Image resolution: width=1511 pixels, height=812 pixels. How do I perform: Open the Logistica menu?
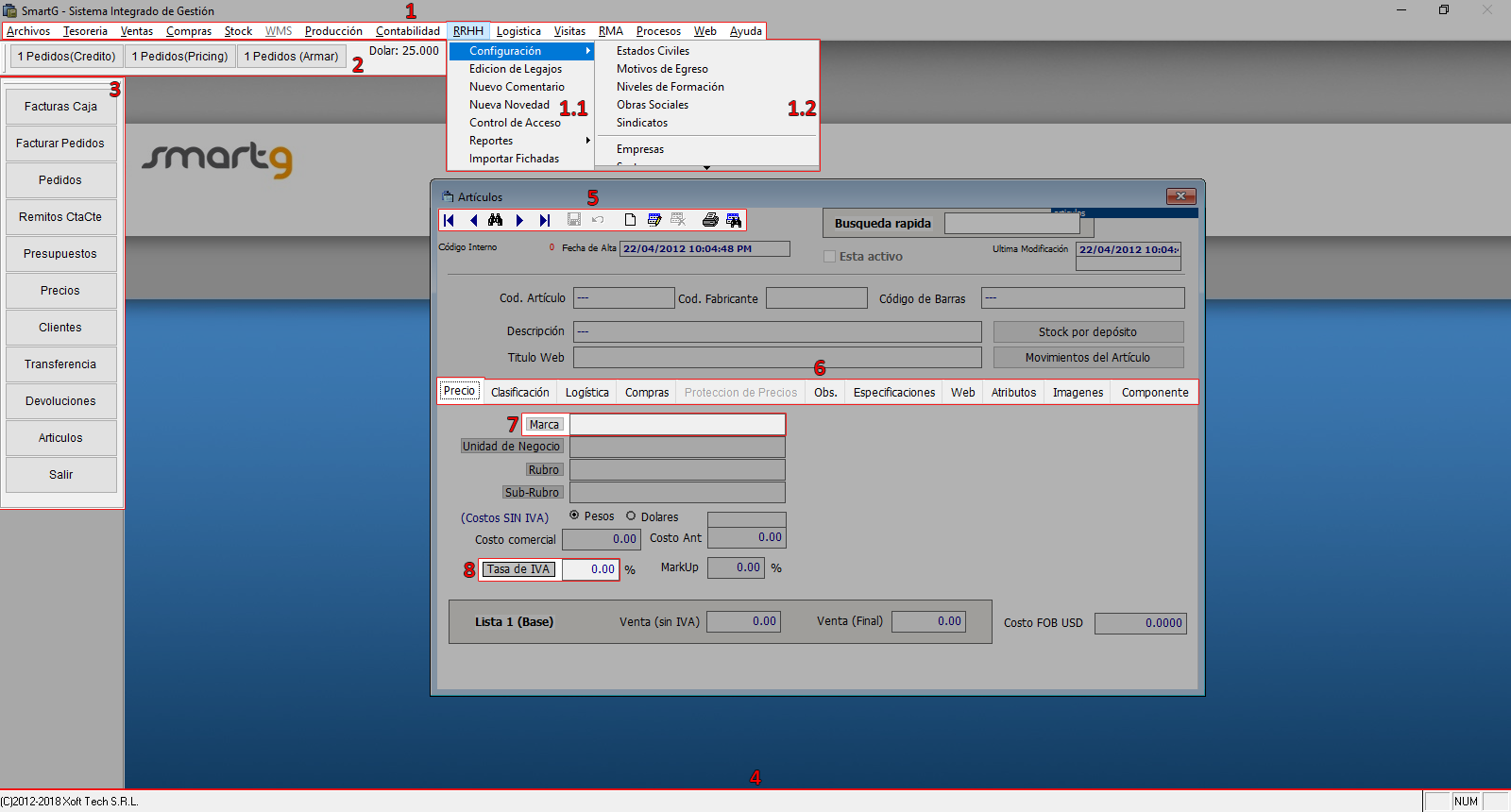coord(518,31)
